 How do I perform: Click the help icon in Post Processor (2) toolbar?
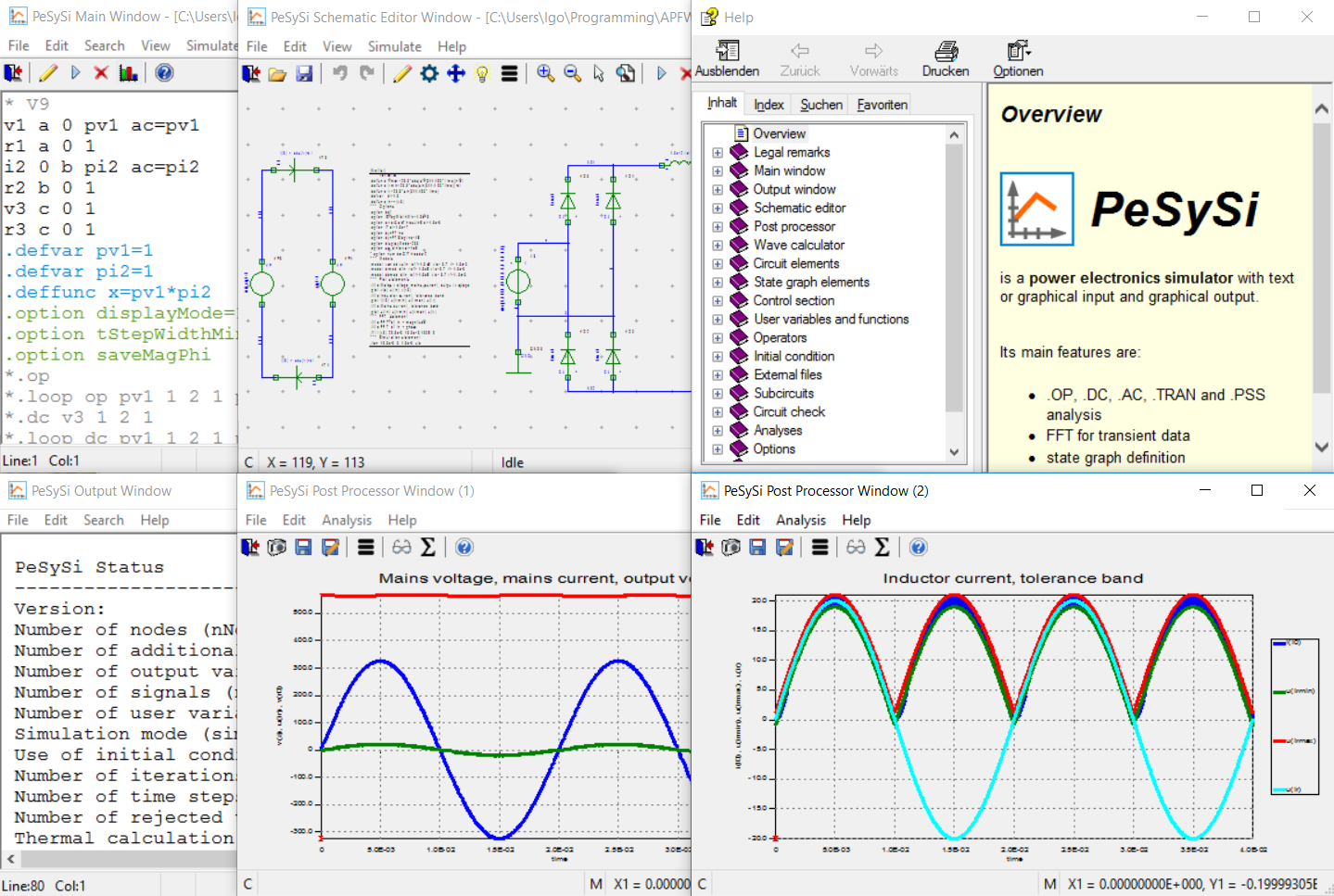[x=918, y=548]
